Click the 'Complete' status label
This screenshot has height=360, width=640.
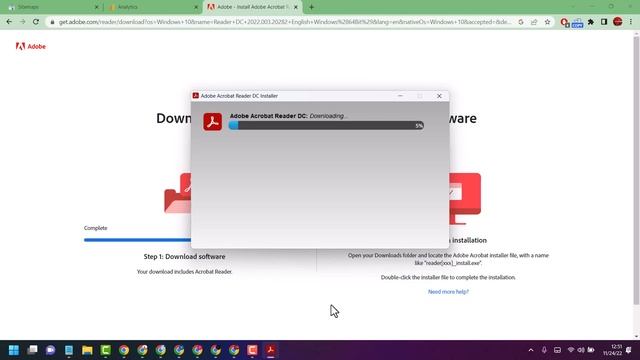(96, 228)
